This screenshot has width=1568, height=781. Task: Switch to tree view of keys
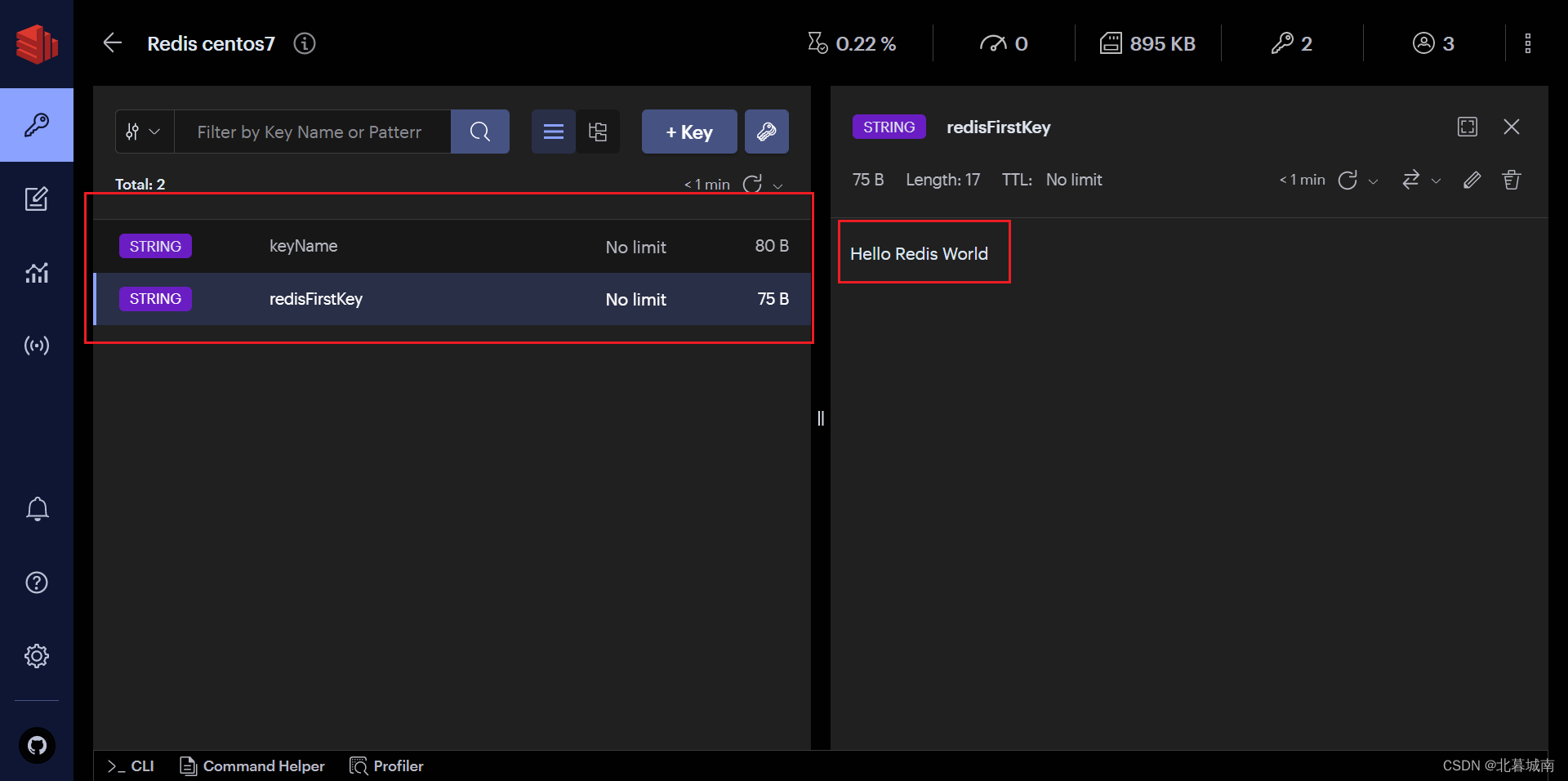click(598, 132)
